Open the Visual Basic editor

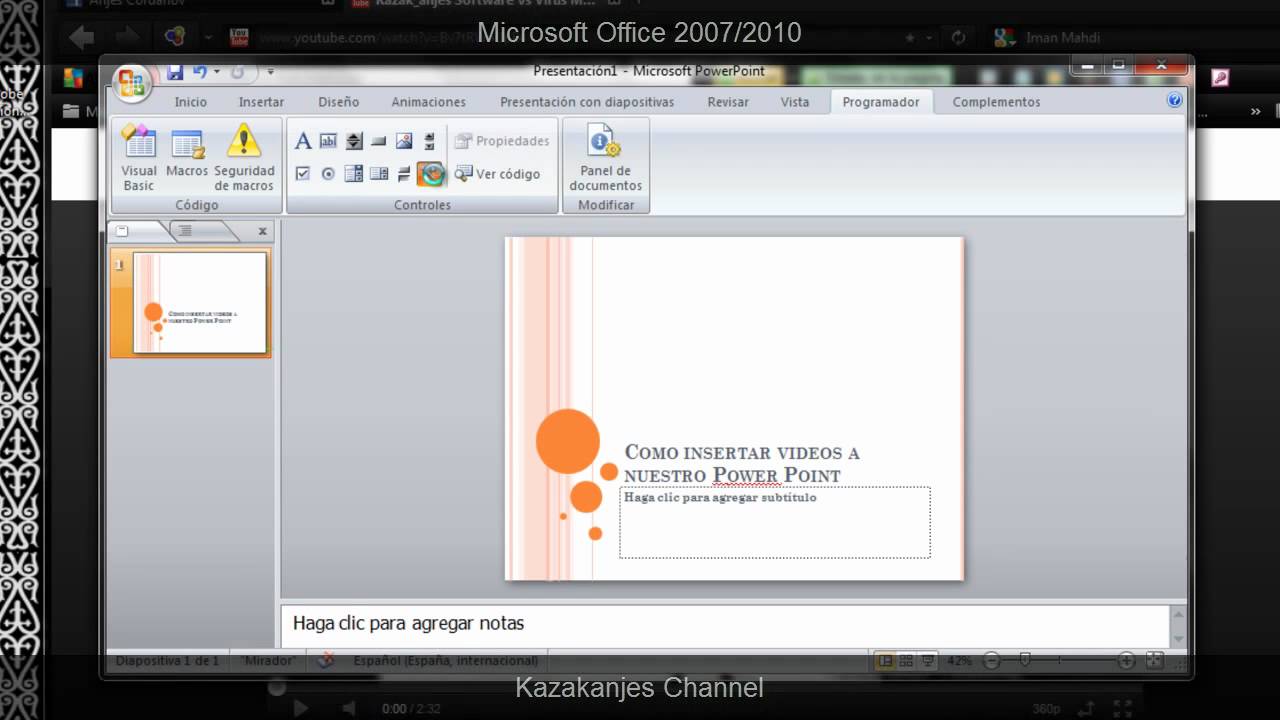click(139, 157)
